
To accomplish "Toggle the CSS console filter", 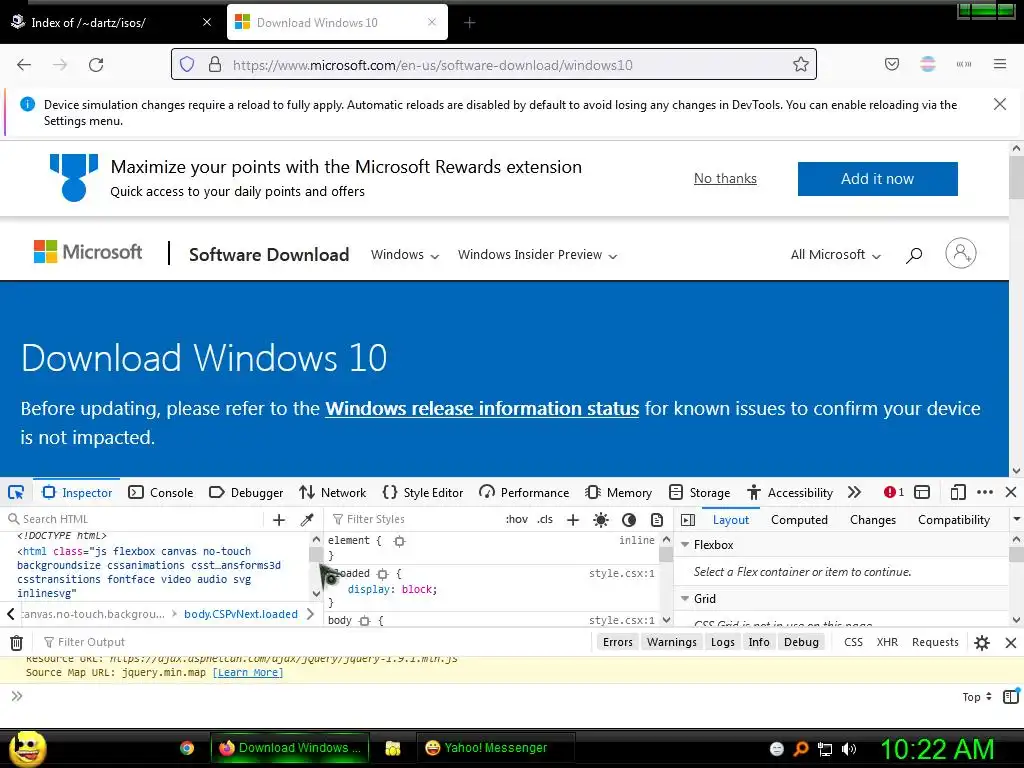I will tap(853, 642).
